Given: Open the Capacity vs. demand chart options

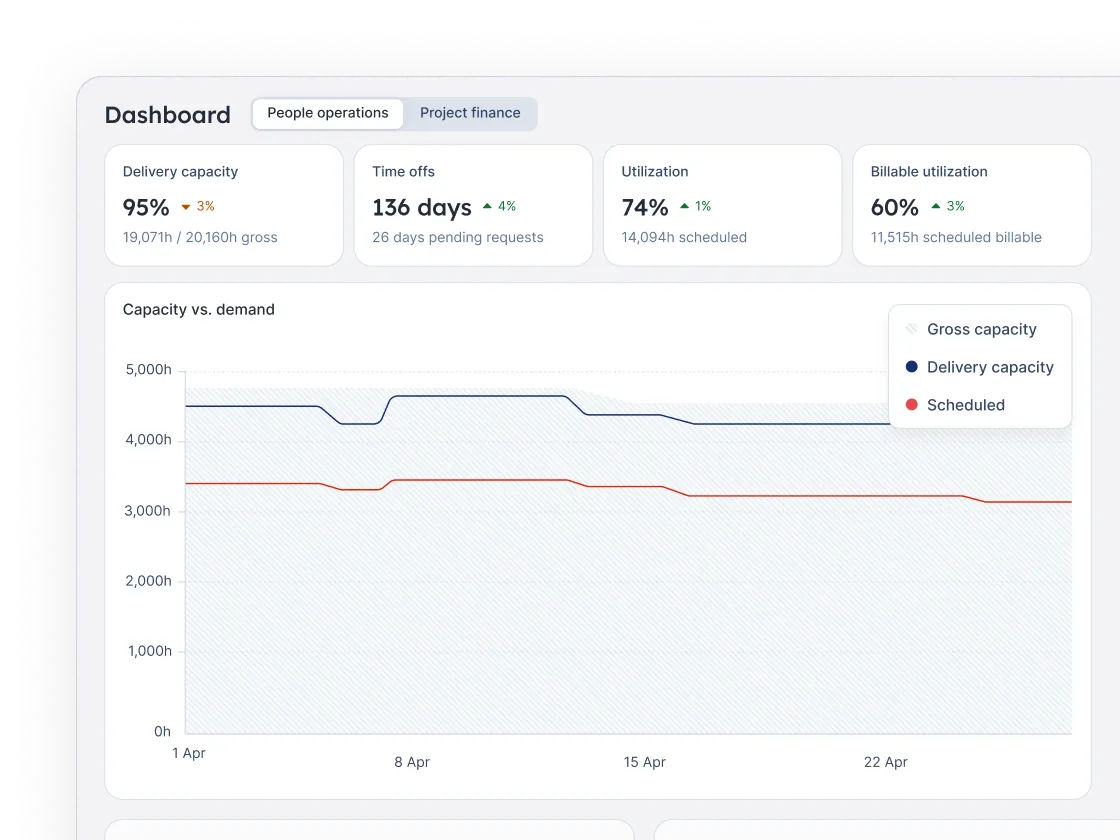Looking at the screenshot, I should pos(197,309).
